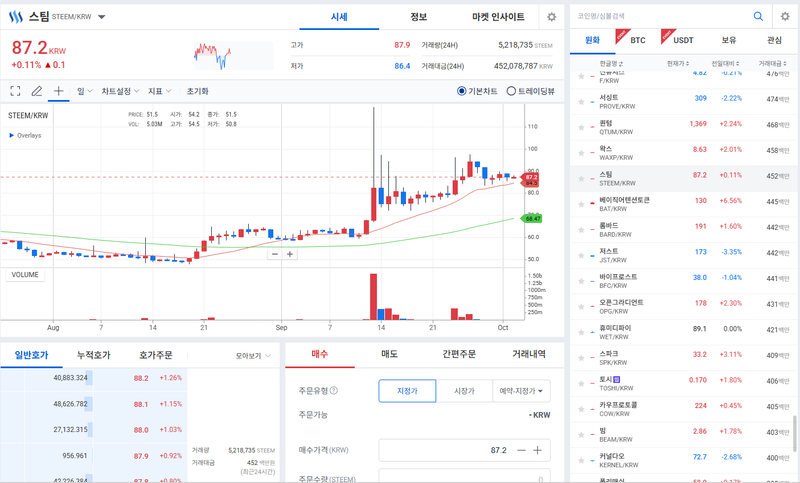Toggle star for 왁스 WAXP/KRW

pos(581,153)
